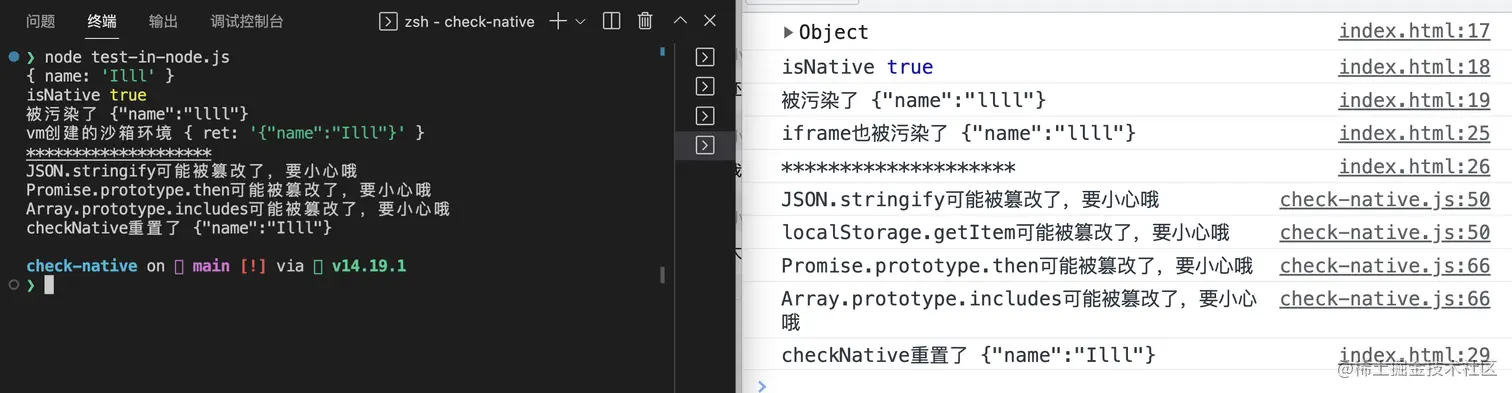The width and height of the screenshot is (1512, 393).
Task: Select the second terminal in side list
Action: (x=705, y=86)
